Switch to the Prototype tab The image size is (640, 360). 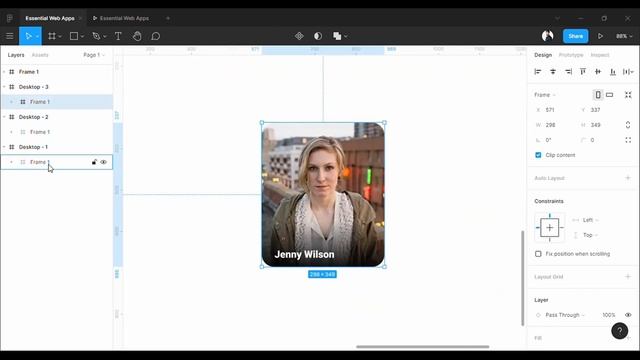click(571, 55)
